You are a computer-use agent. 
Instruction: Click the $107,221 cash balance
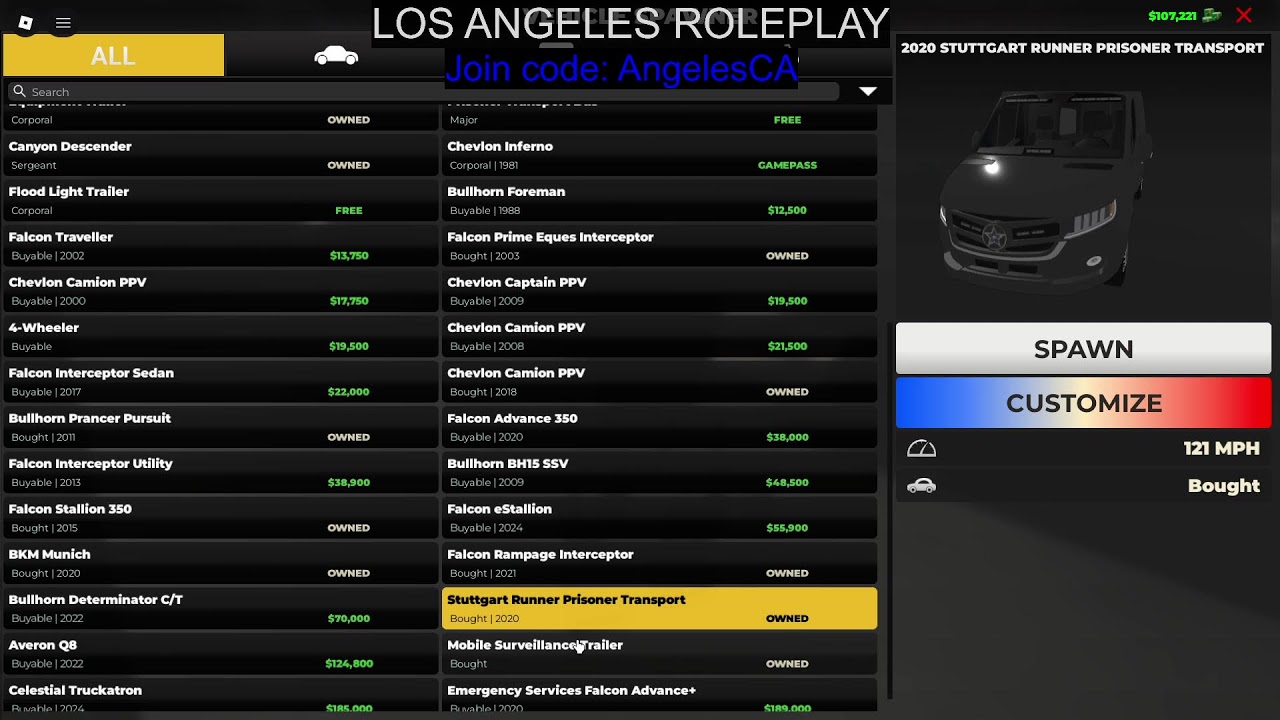1172,16
